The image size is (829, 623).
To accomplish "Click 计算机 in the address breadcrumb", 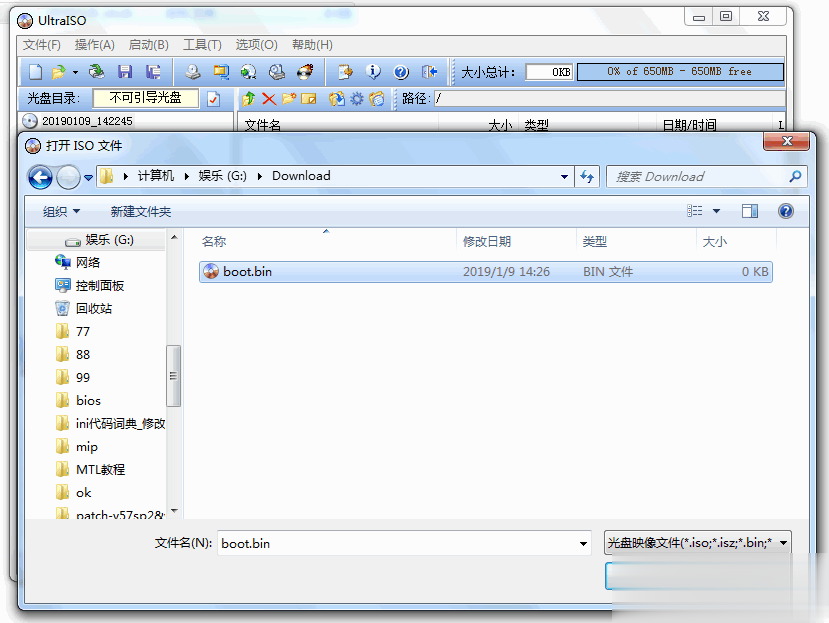I will [155, 176].
